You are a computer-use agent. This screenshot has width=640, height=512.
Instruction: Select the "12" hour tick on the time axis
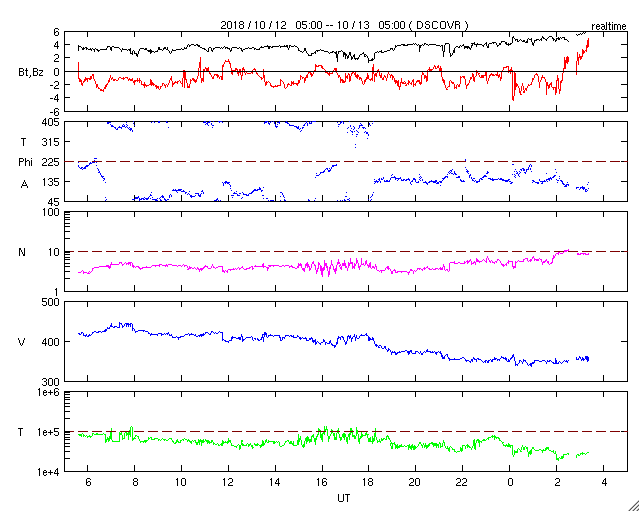(227, 483)
